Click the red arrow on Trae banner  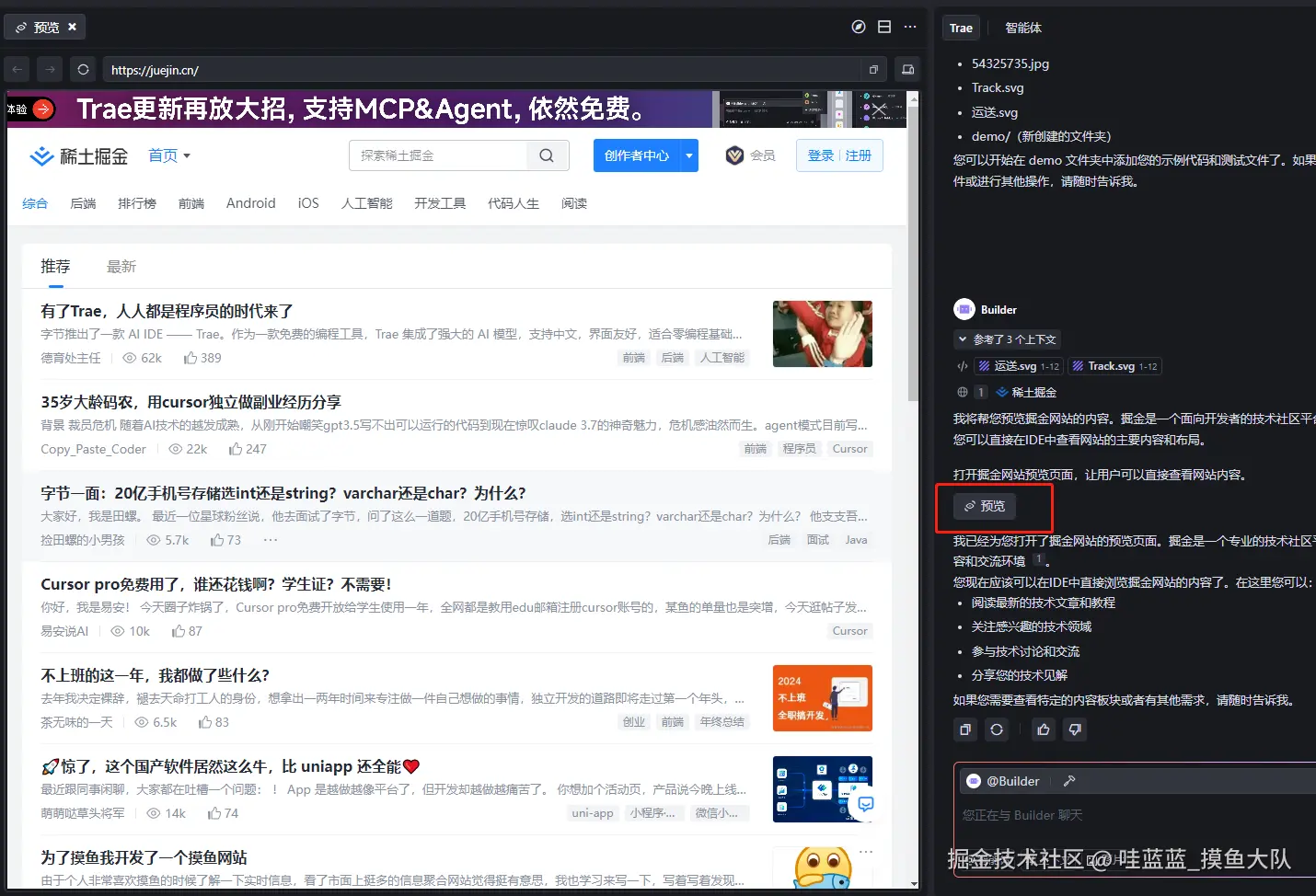[x=43, y=109]
